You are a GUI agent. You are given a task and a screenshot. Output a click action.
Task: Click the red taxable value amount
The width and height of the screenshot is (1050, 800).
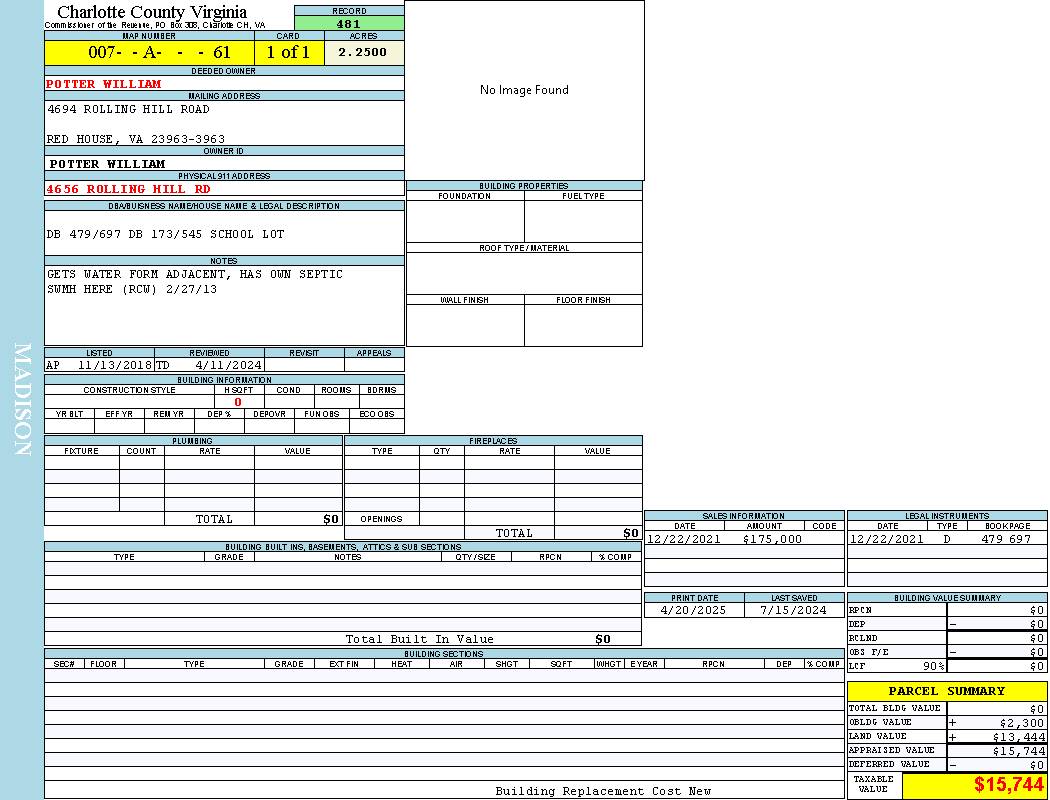tap(1009, 785)
